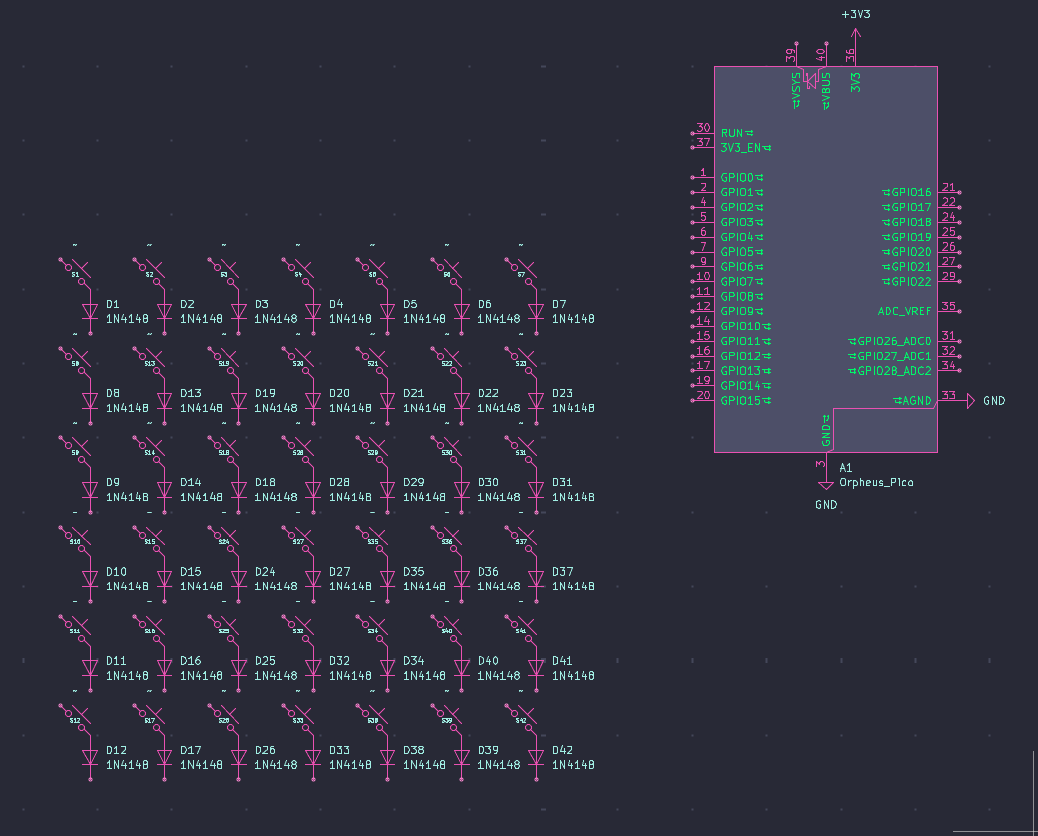Select the 3V3_EN pin
This screenshot has width=1038, height=836.
coord(745,148)
